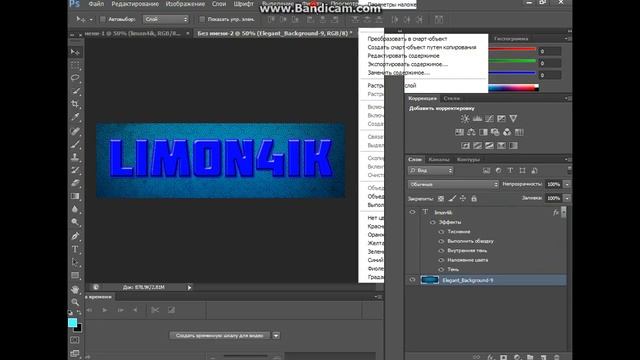
Task: Click the foreground cyan color swatch
Action: click(72, 322)
